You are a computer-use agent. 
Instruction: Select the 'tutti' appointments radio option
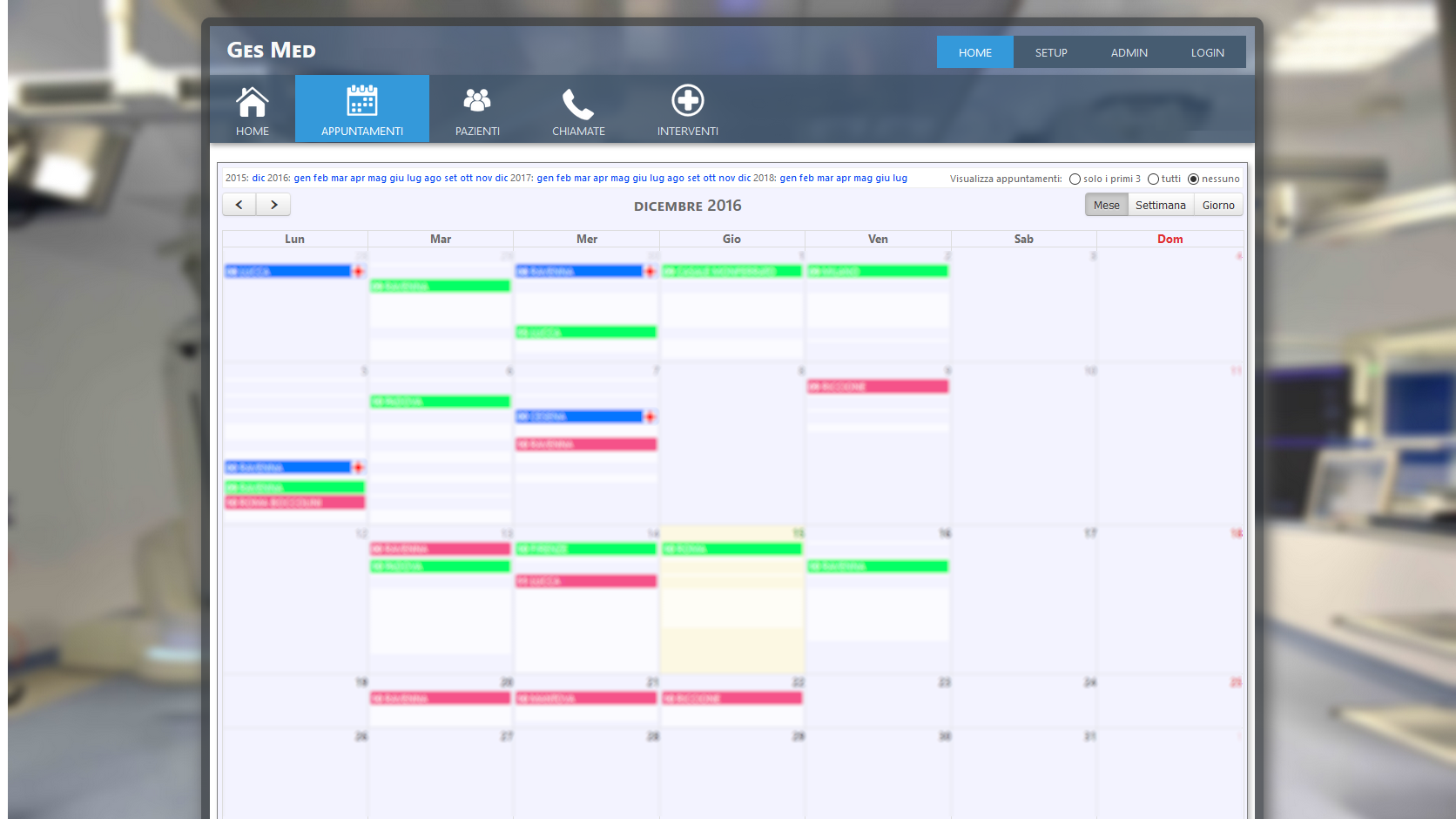pos(1153,179)
